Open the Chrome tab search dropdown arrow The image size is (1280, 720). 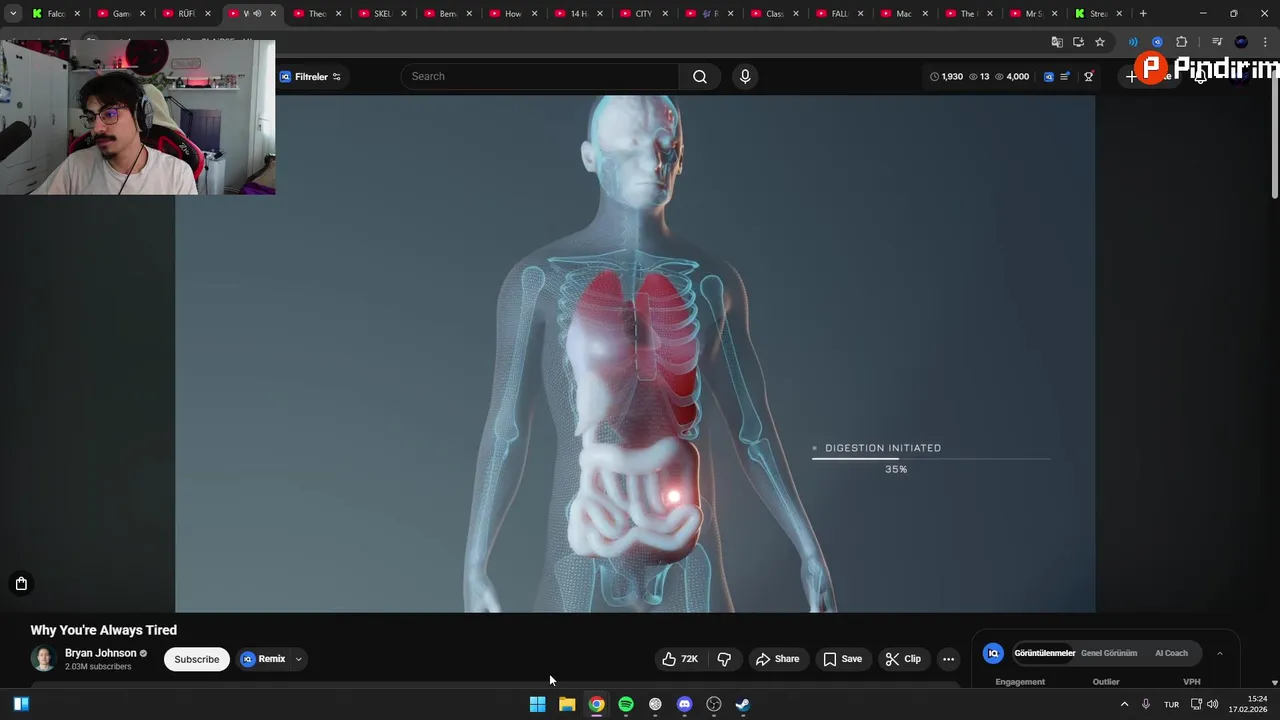(12, 14)
